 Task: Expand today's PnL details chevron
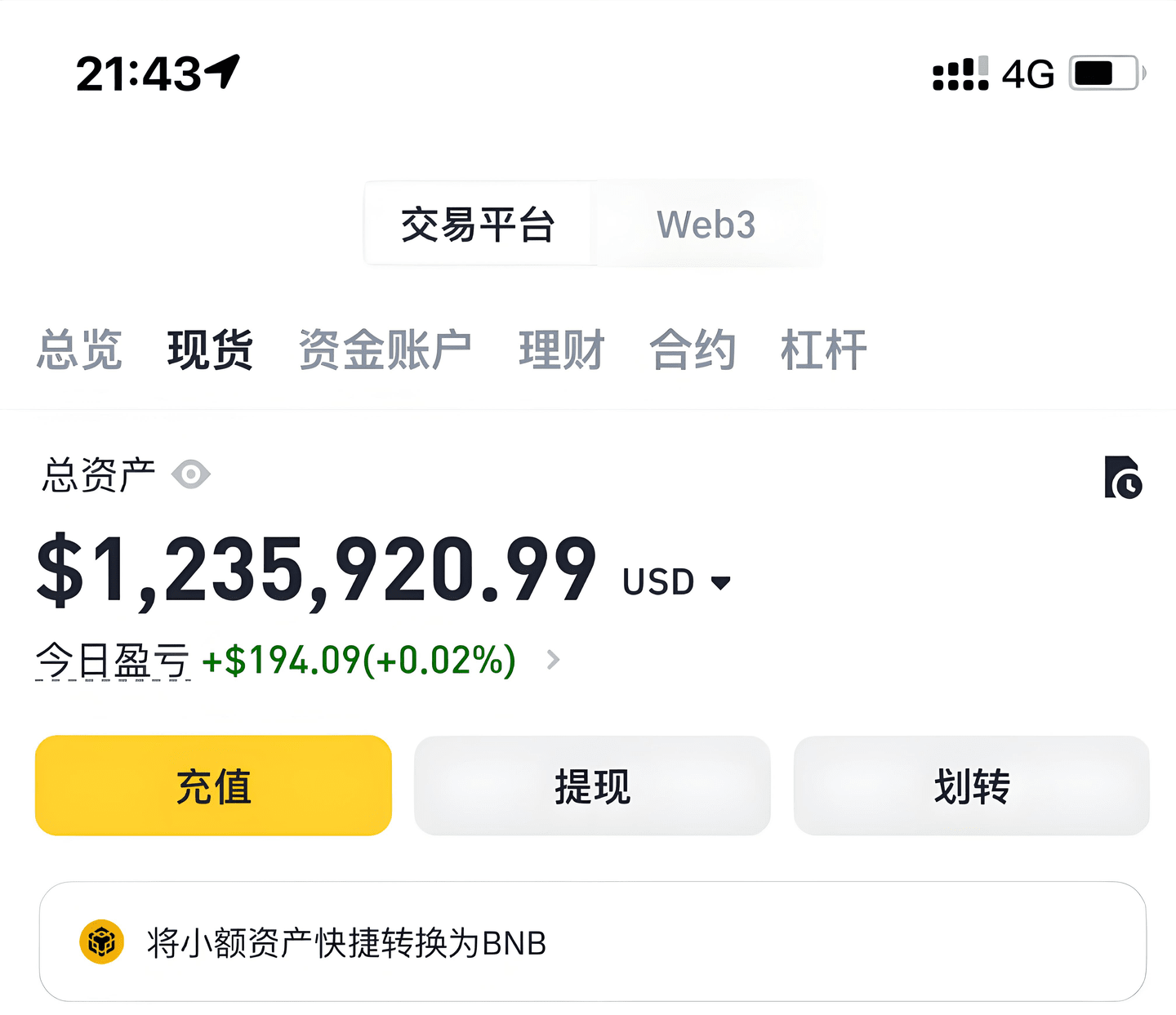click(x=553, y=660)
